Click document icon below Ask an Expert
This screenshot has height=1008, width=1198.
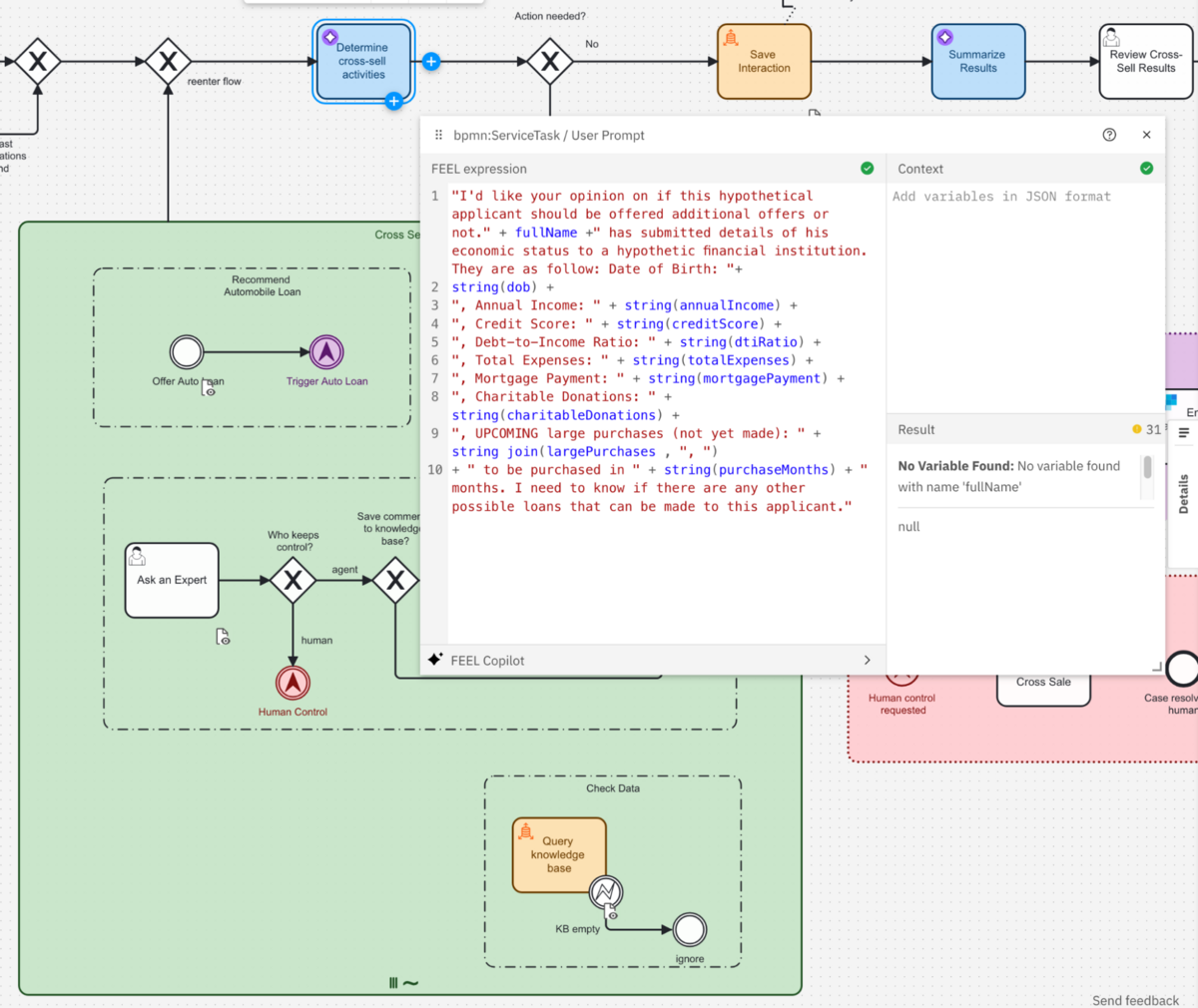pos(224,637)
